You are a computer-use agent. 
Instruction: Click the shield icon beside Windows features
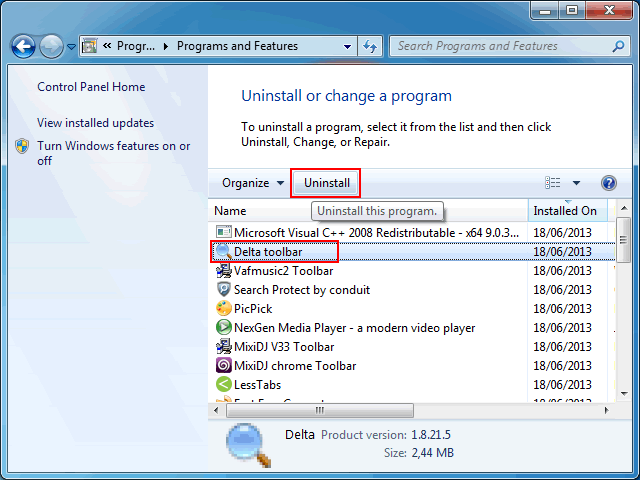(x=22, y=146)
